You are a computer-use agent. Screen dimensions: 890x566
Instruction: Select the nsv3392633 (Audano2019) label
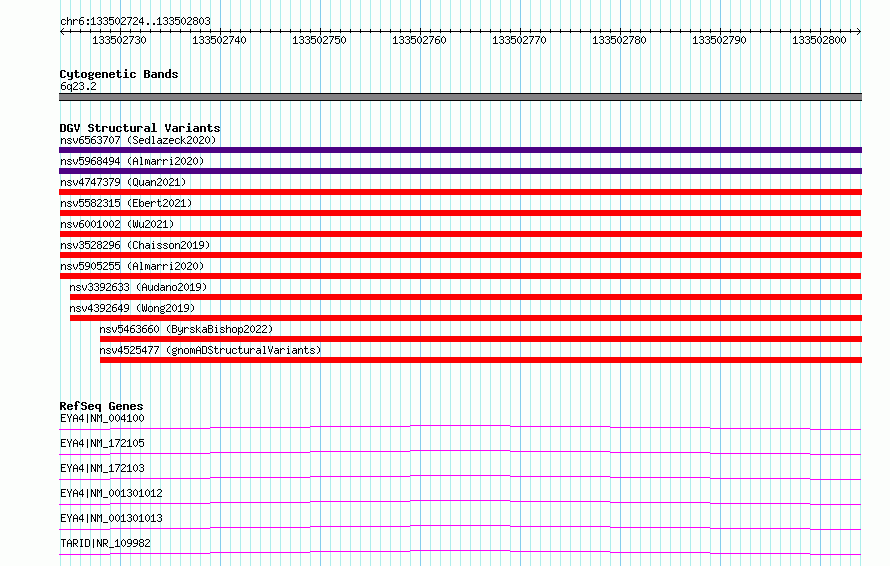(x=138, y=287)
